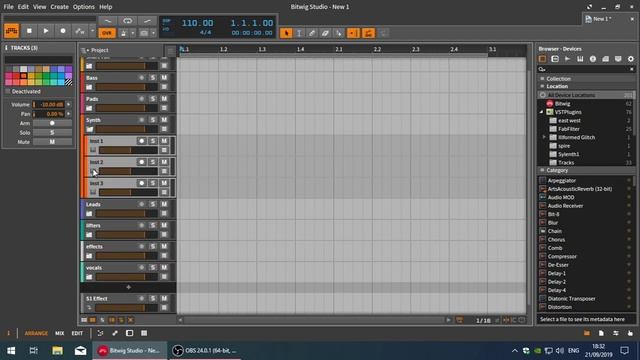This screenshot has width=640, height=360.
Task: Mute the Leads track
Action: pos(164,204)
